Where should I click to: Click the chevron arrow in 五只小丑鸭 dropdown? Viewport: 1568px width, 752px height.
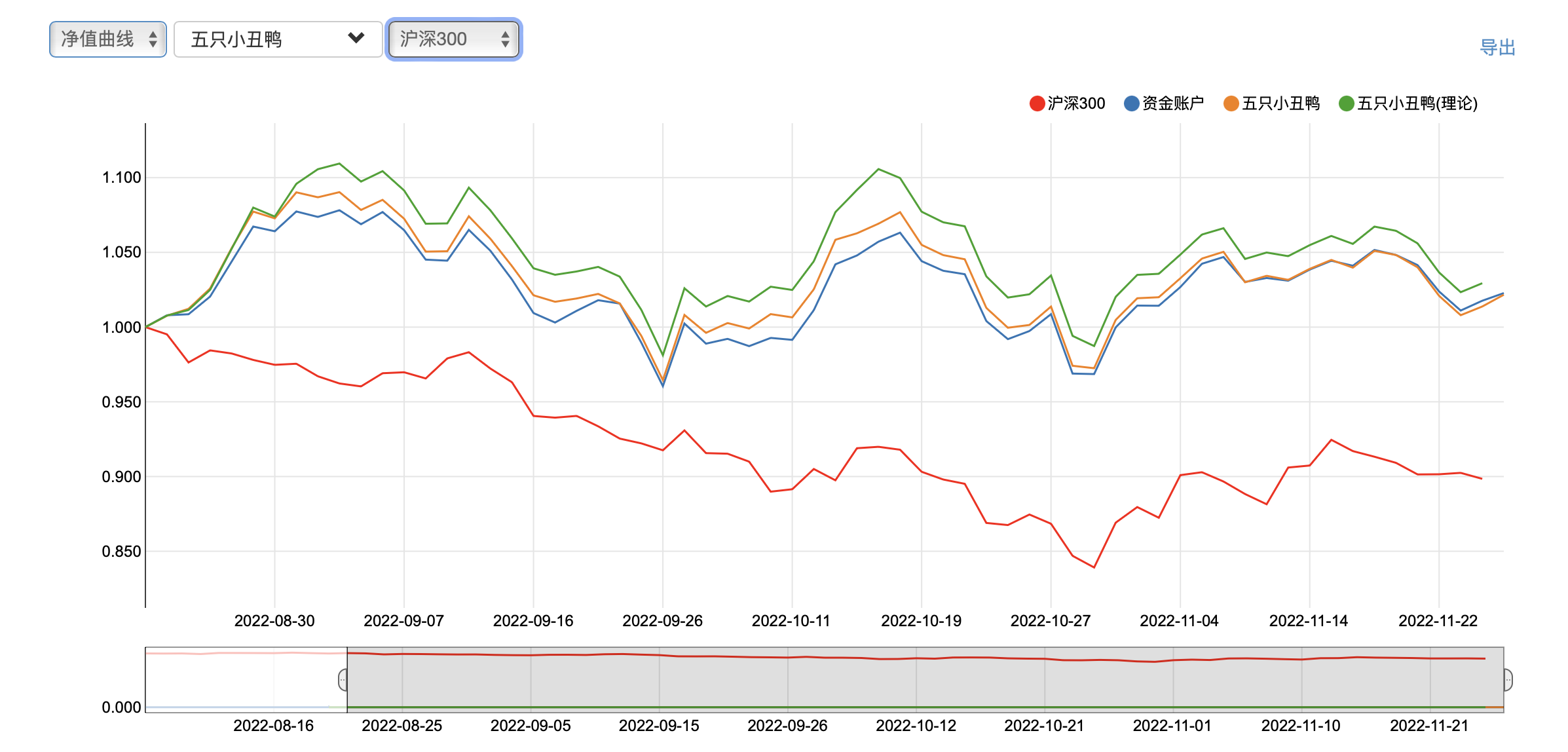click(x=356, y=38)
